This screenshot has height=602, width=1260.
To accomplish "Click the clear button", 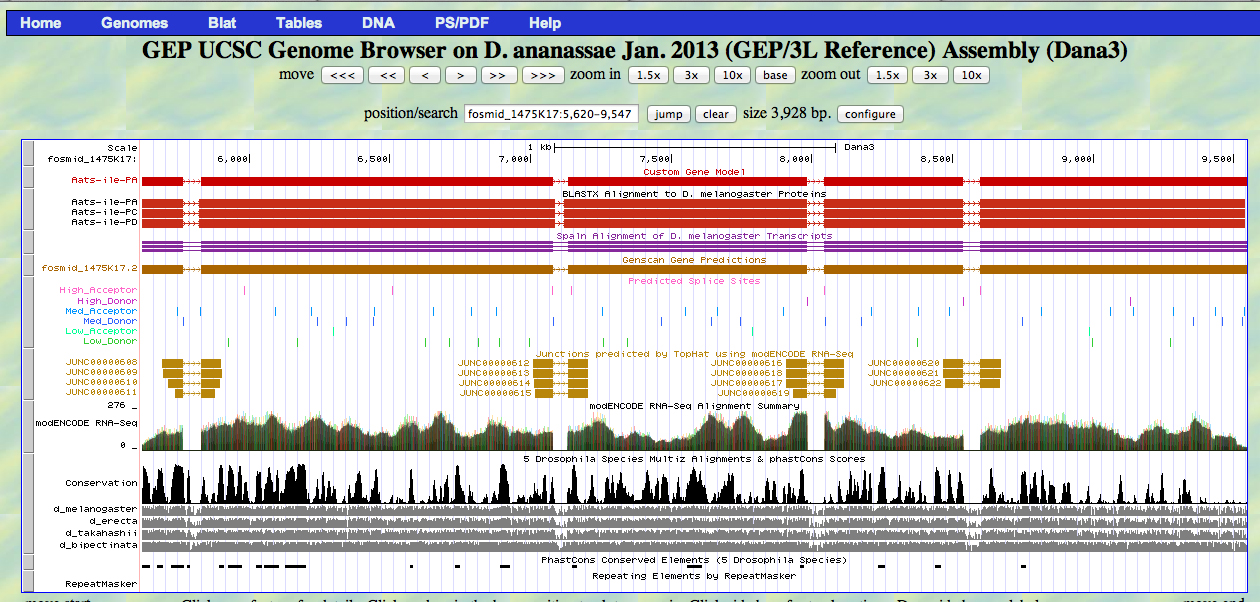I will click(716, 114).
